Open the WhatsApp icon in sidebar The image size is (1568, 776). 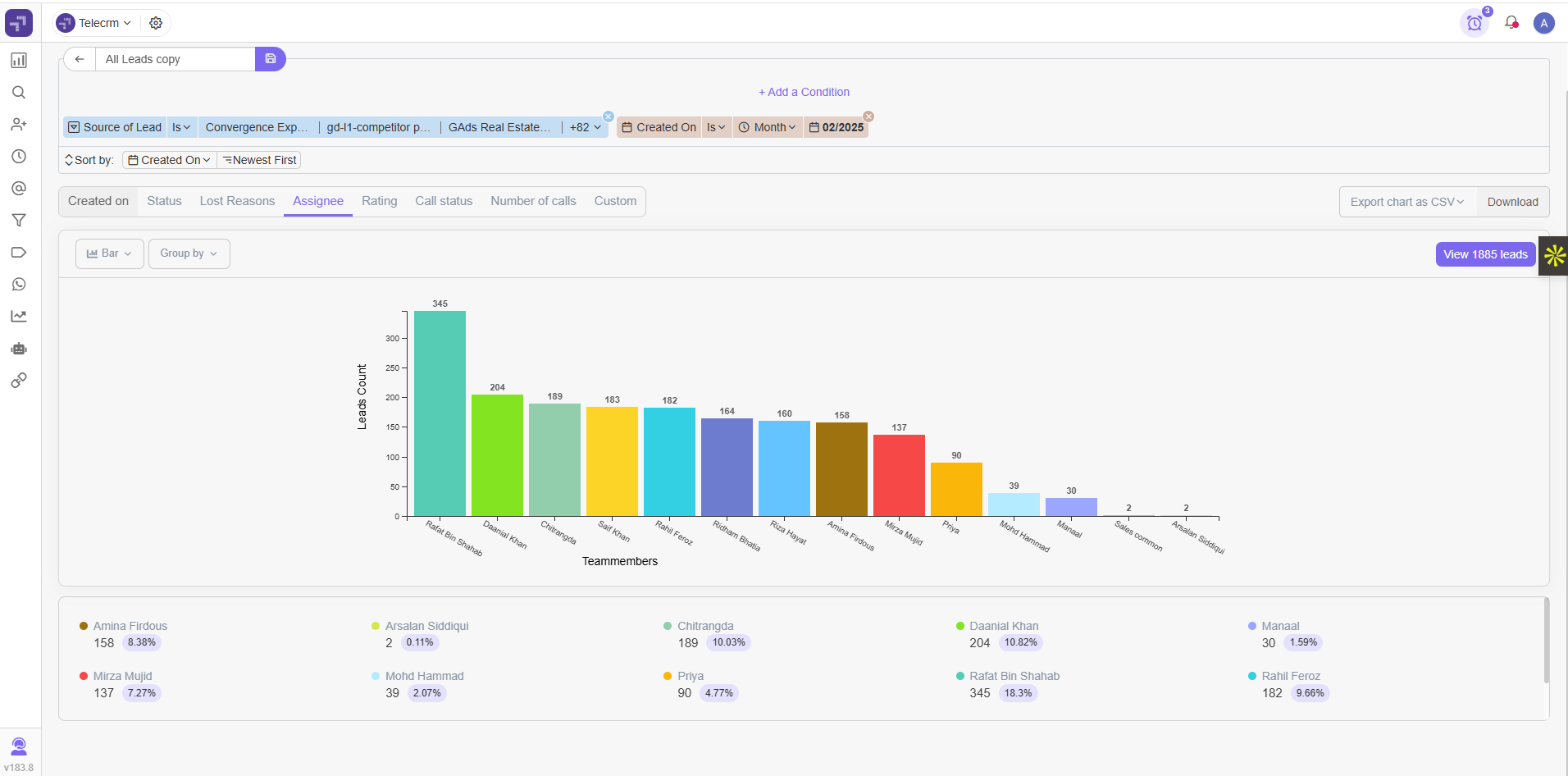[x=19, y=285]
